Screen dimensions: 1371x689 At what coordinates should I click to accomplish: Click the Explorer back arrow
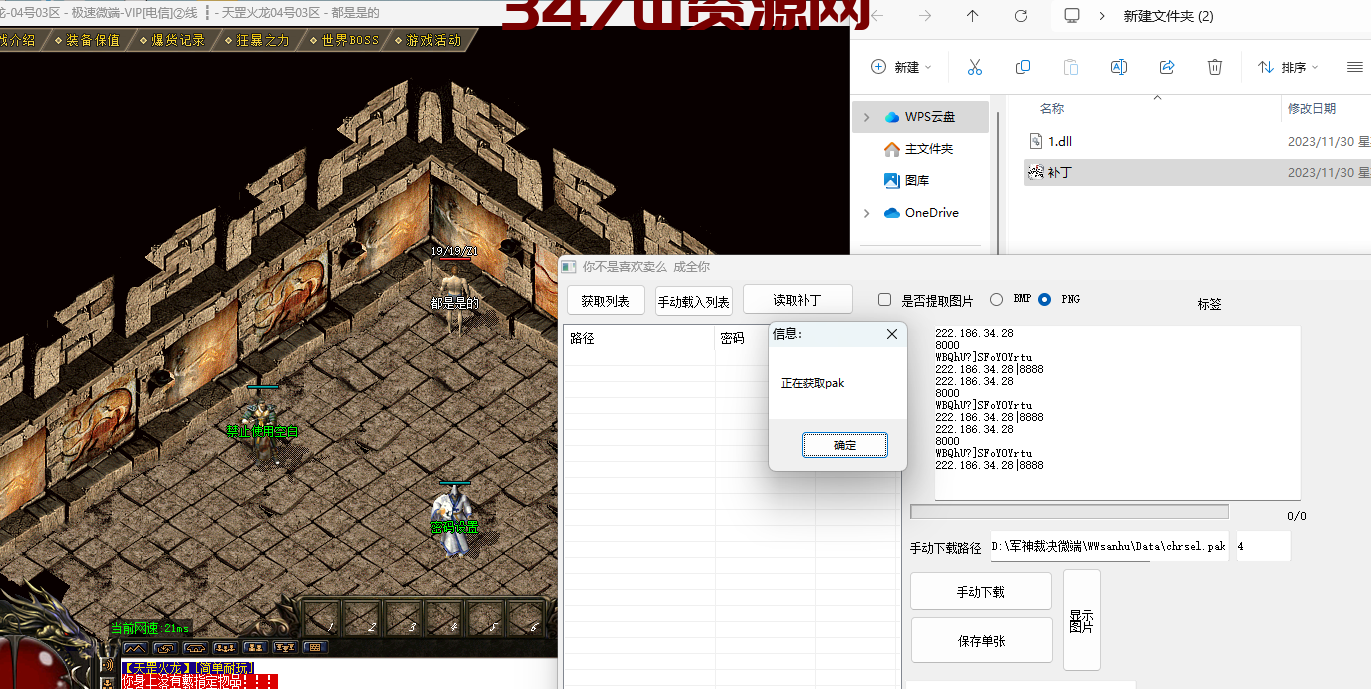[877, 16]
